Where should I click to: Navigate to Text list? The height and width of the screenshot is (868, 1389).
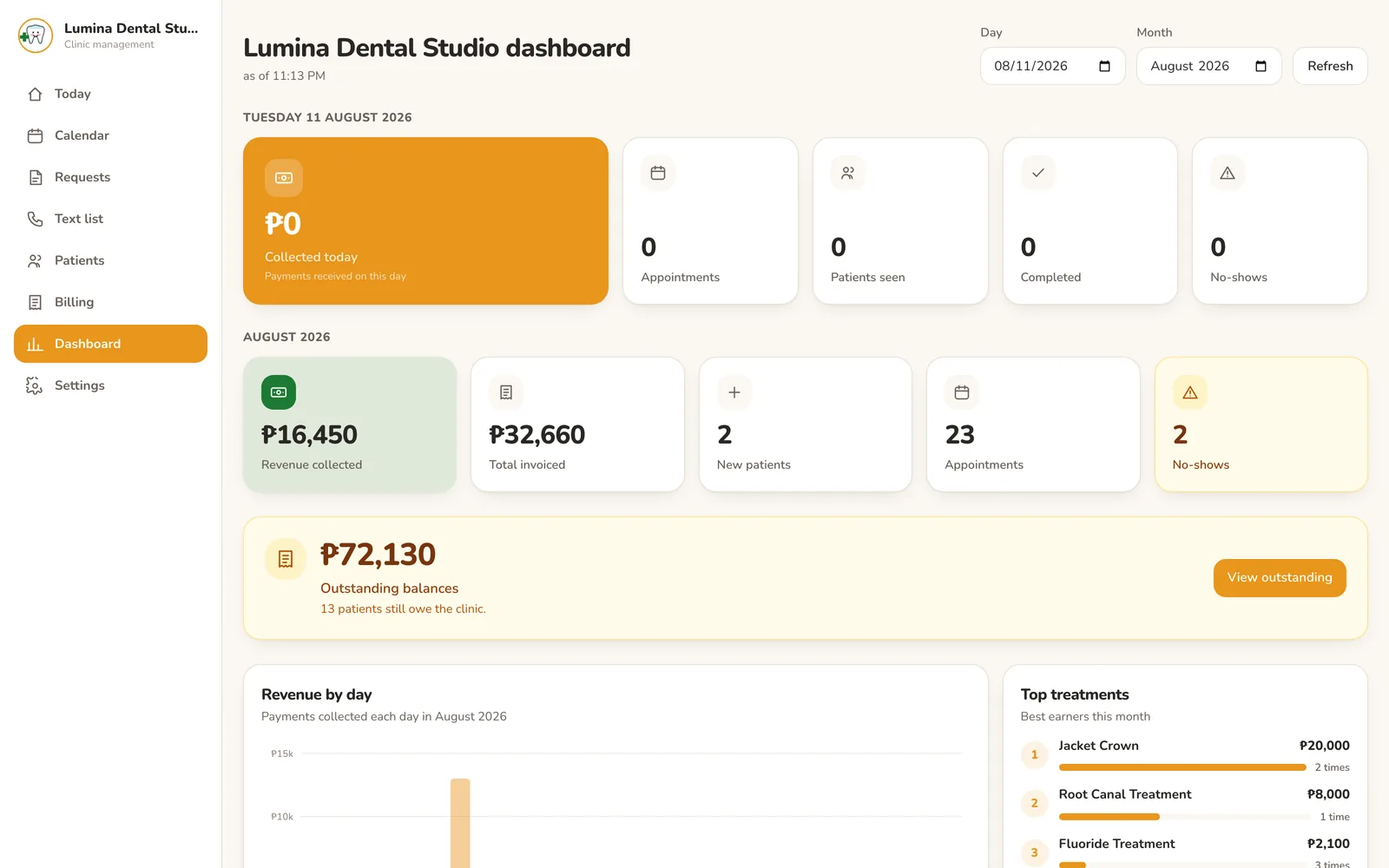coord(110,219)
